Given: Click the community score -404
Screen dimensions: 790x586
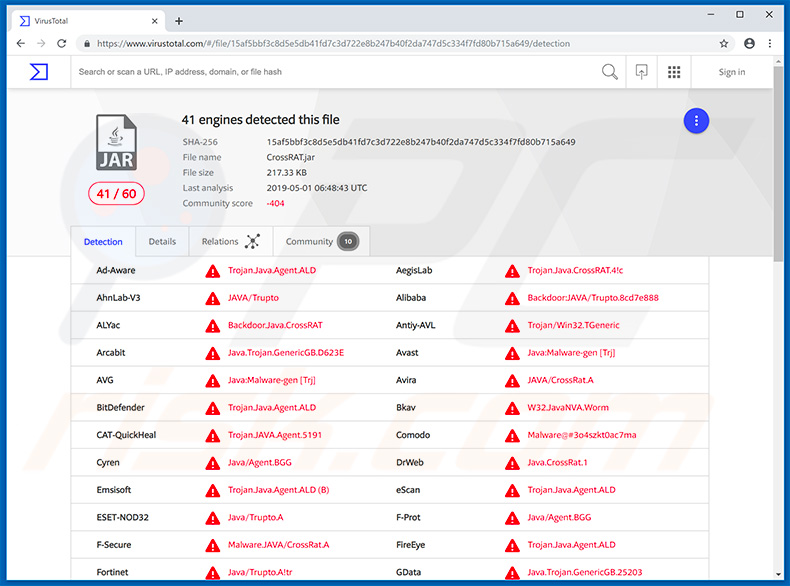Looking at the screenshot, I should coord(276,203).
